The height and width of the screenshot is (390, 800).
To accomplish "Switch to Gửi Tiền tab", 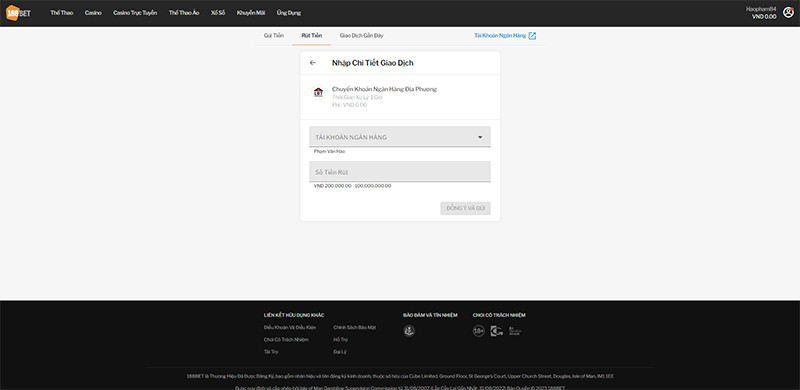I will click(274, 36).
